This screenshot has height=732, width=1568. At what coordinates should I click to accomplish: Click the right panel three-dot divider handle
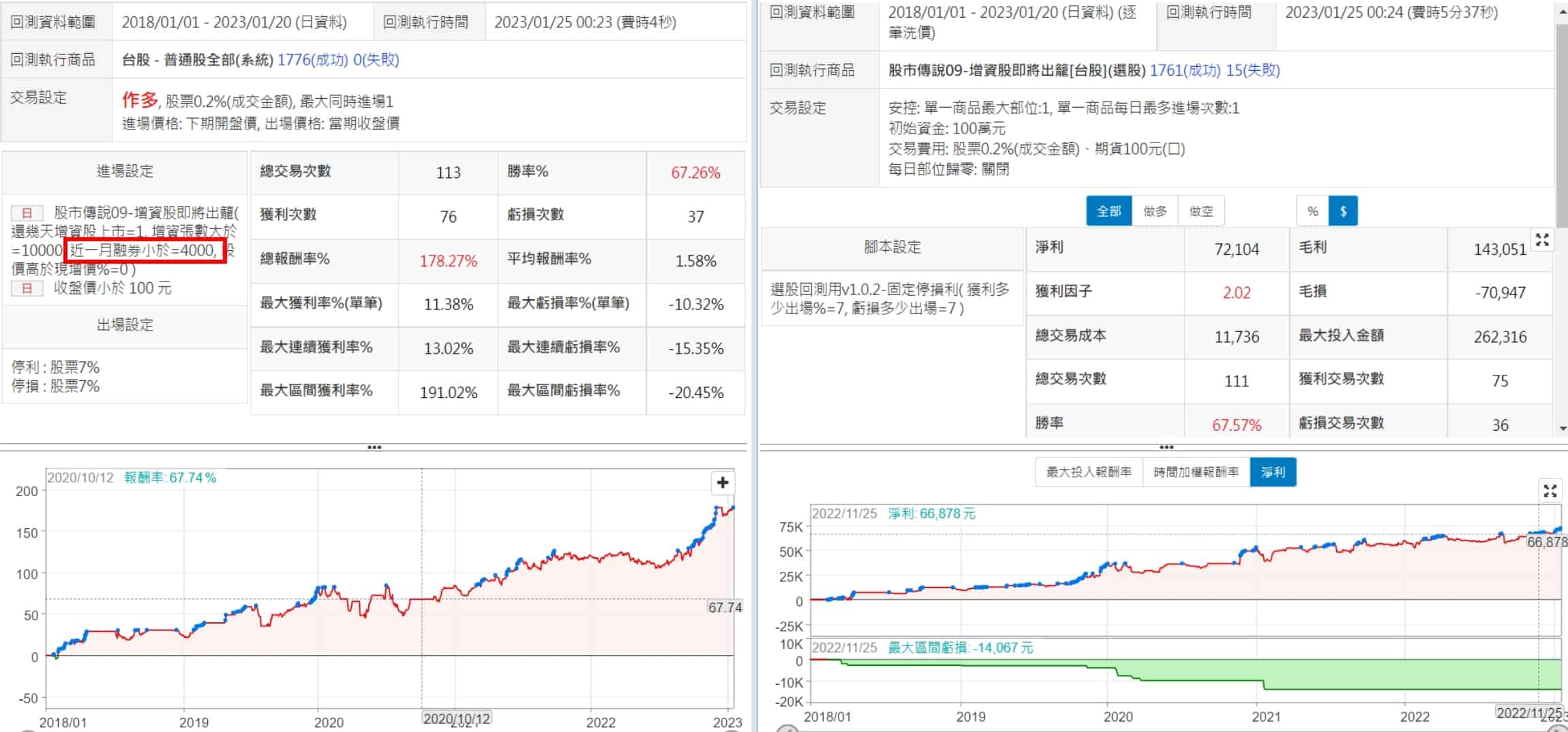pos(1166,448)
